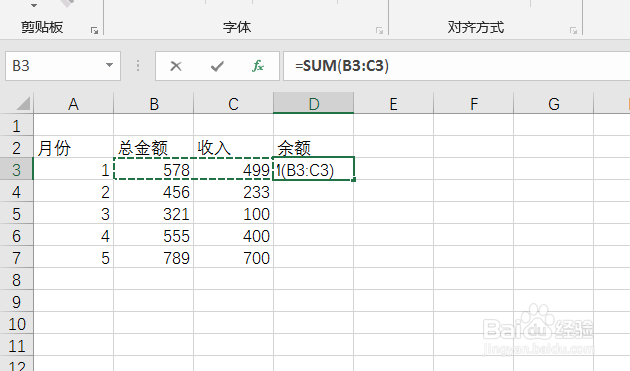Select column G header
Image resolution: width=630 pixels, height=371 pixels.
coord(553,104)
